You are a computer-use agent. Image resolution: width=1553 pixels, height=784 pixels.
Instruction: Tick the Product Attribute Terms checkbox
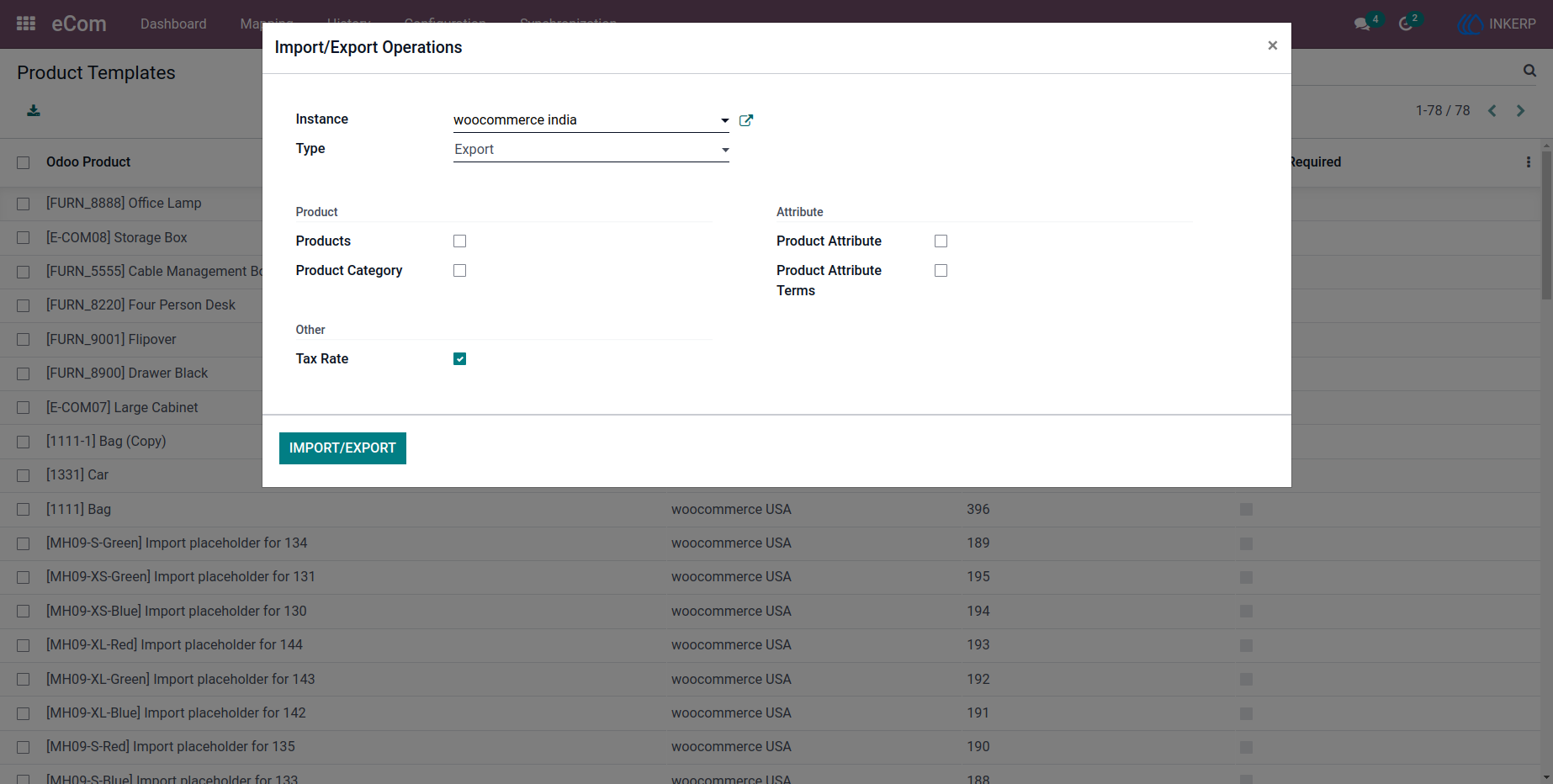point(941,271)
